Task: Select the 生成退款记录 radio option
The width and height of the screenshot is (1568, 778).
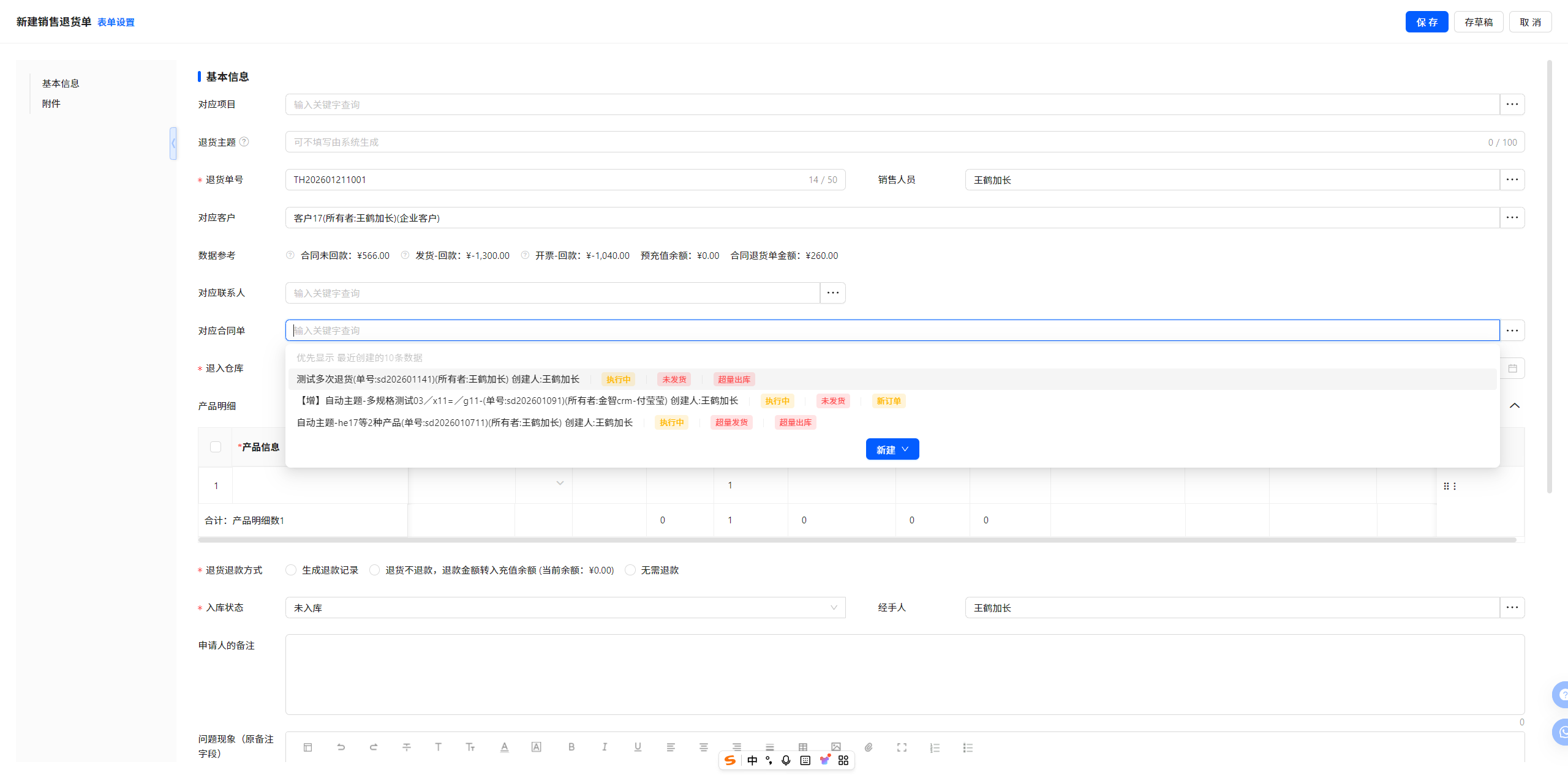Action: (x=292, y=570)
